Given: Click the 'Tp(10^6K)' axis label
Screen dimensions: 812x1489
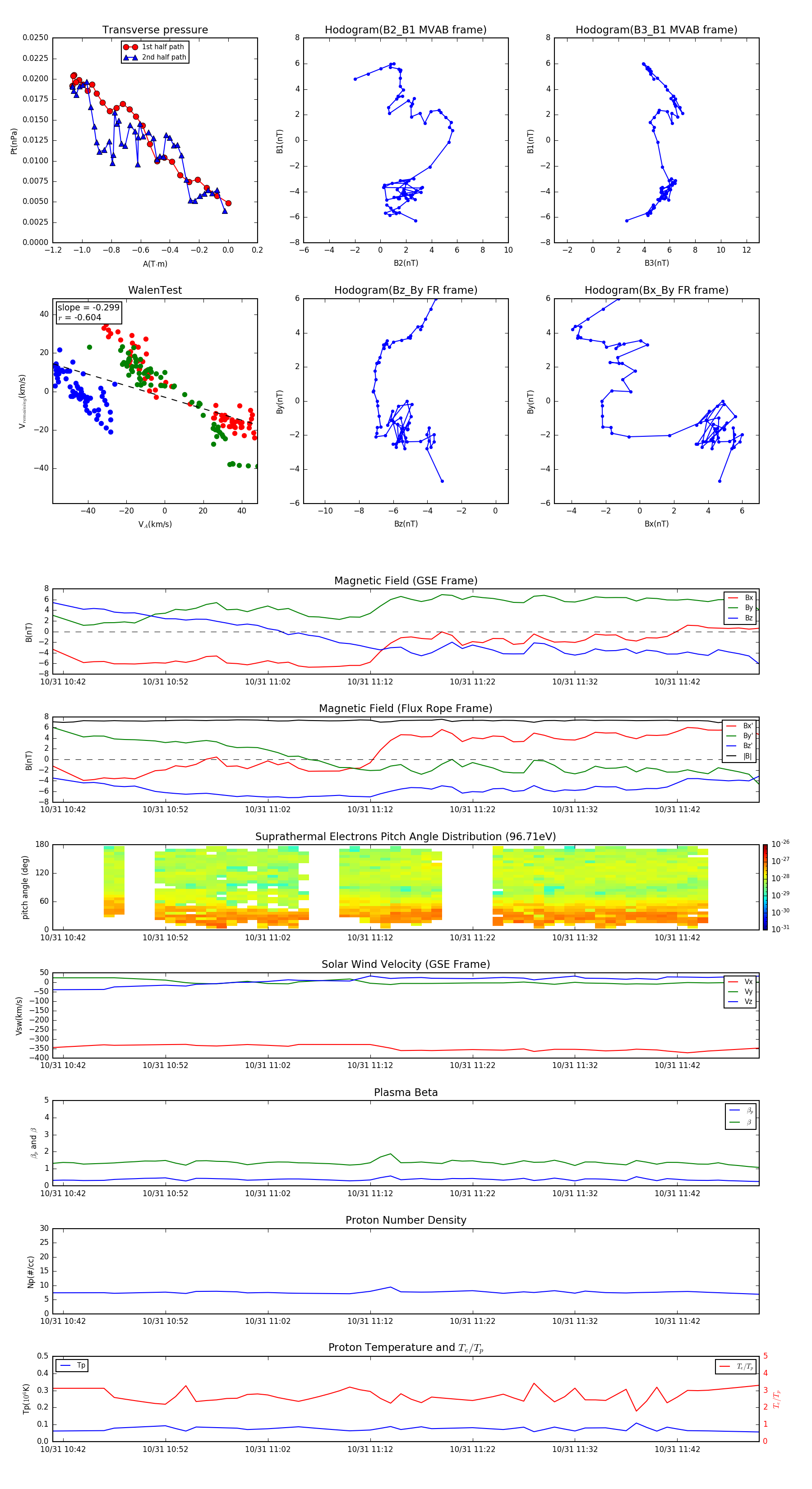Looking at the screenshot, I should tap(26, 1399).
